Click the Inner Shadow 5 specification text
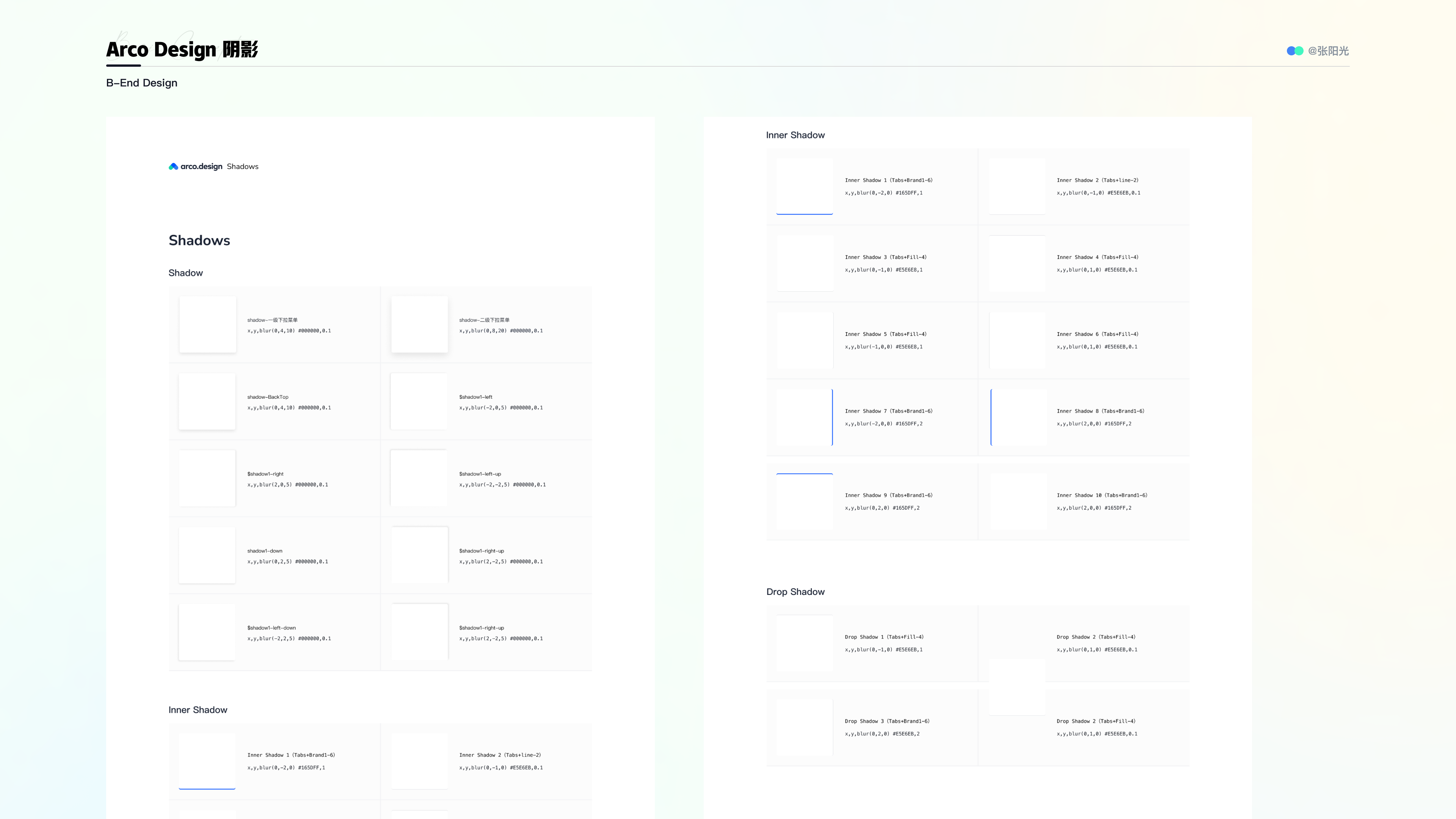The width and height of the screenshot is (1456, 819). pos(883,347)
